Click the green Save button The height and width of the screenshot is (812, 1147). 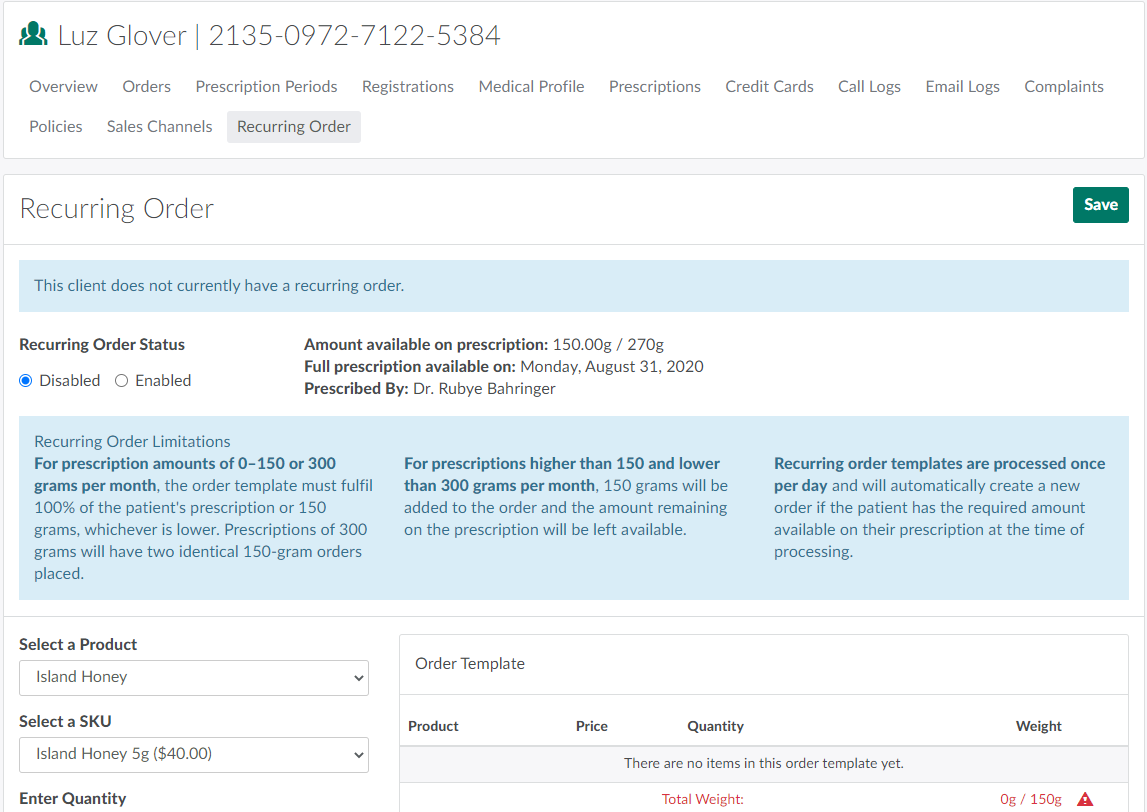click(1100, 205)
